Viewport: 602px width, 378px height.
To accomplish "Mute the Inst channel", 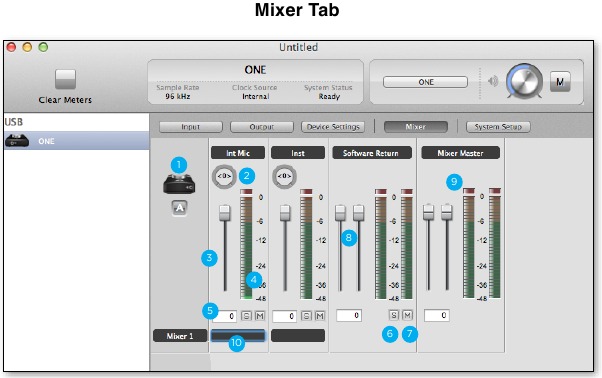I will [320, 316].
